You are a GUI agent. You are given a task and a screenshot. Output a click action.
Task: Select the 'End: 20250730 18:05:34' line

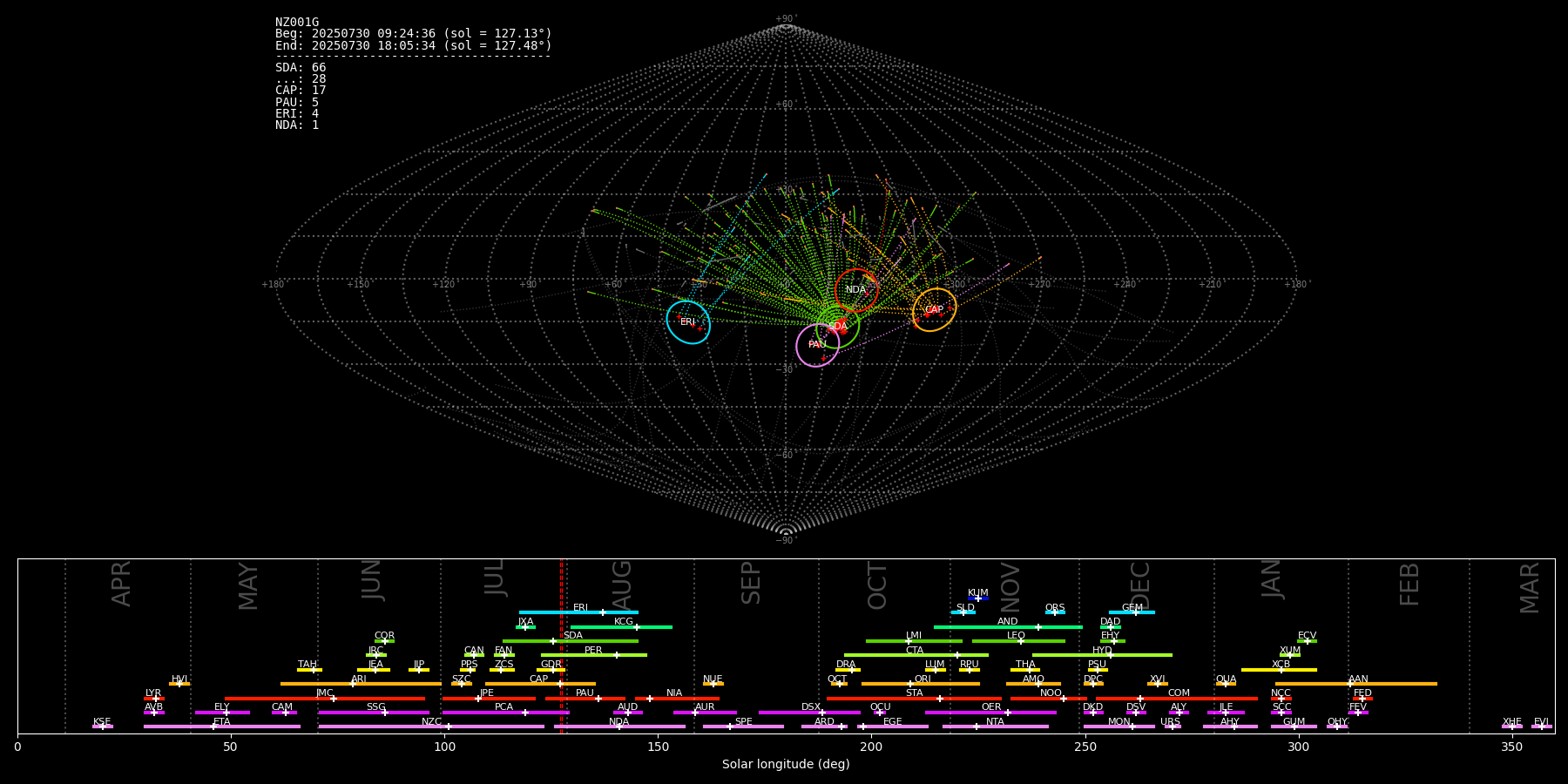414,45
